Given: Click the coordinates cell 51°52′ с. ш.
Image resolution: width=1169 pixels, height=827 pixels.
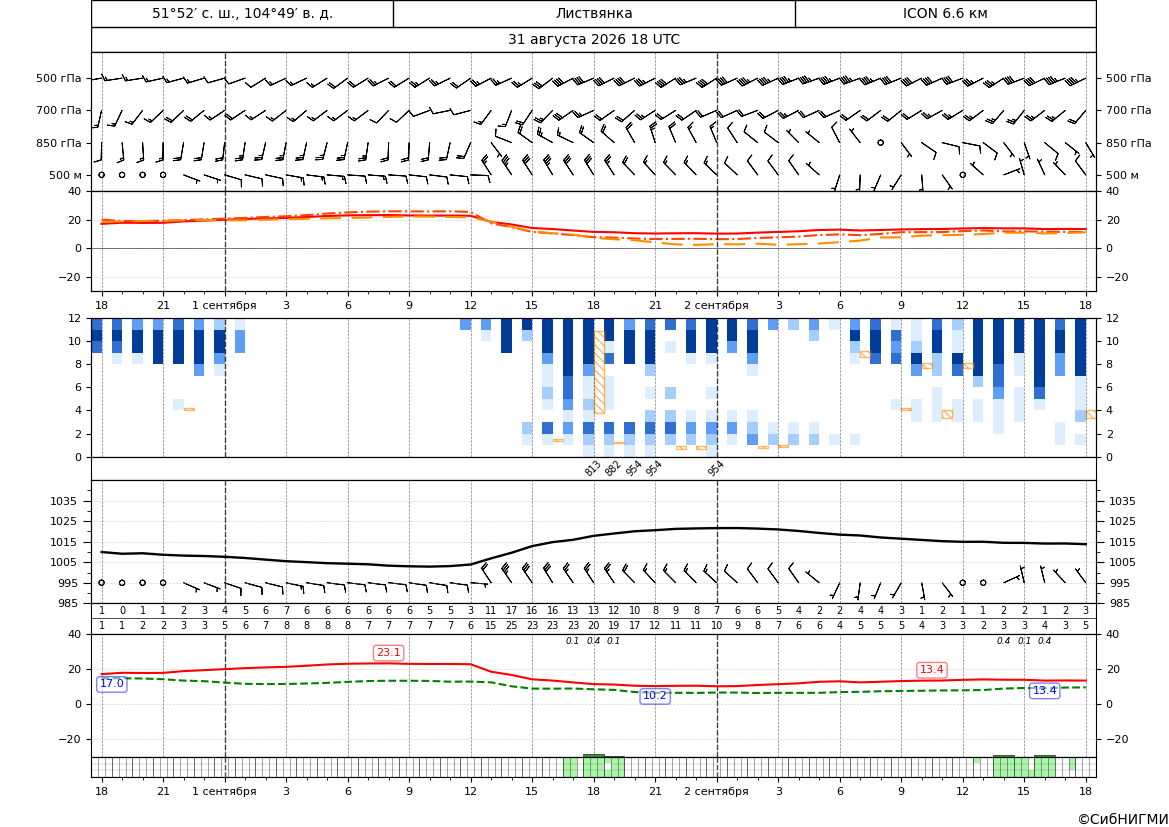Looking at the screenshot, I should click(242, 13).
